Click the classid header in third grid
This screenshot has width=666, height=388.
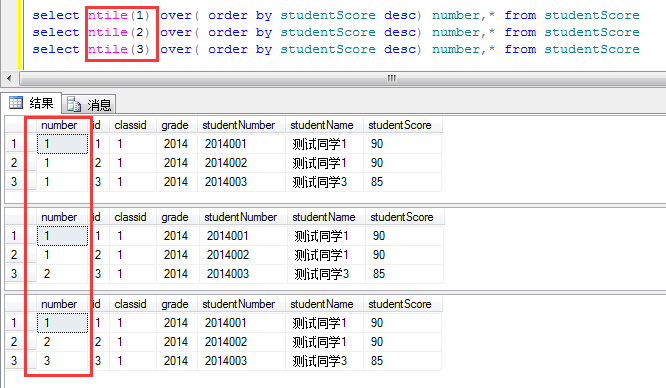130,304
